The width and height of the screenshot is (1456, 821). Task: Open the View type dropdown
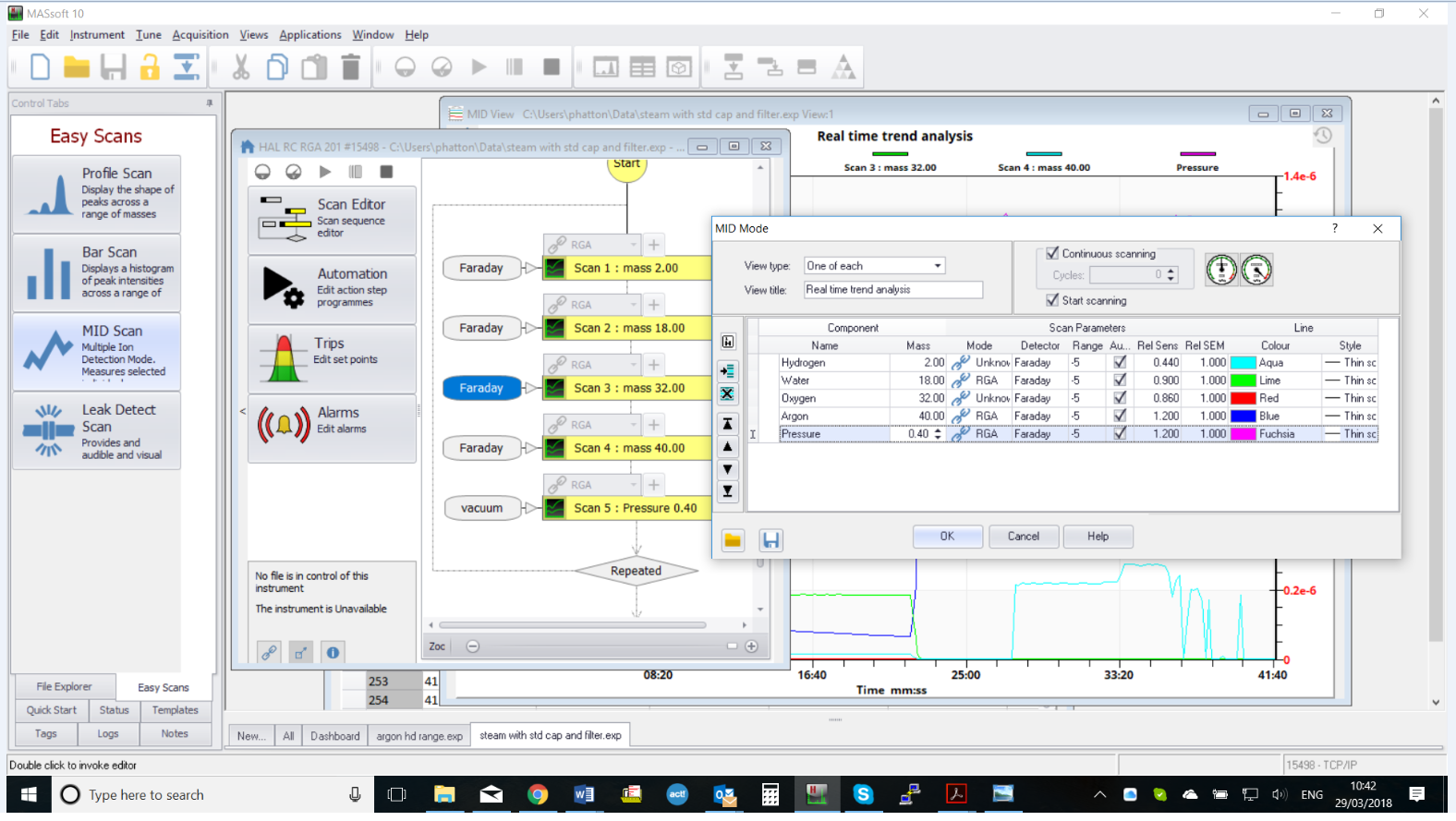point(874,266)
